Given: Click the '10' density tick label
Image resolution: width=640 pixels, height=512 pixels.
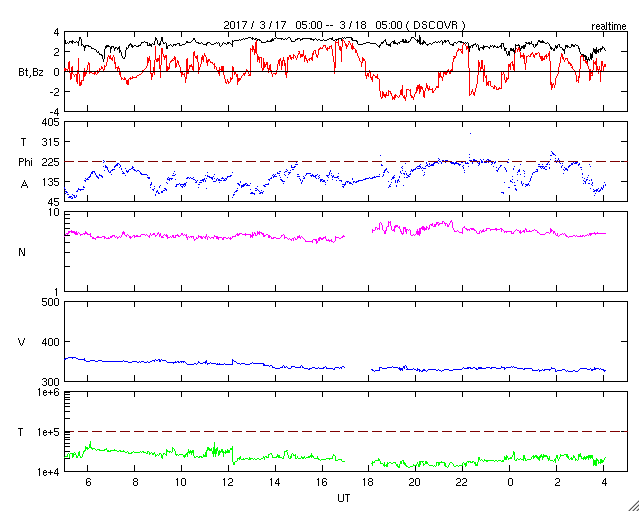Looking at the screenshot, I should point(54,212).
